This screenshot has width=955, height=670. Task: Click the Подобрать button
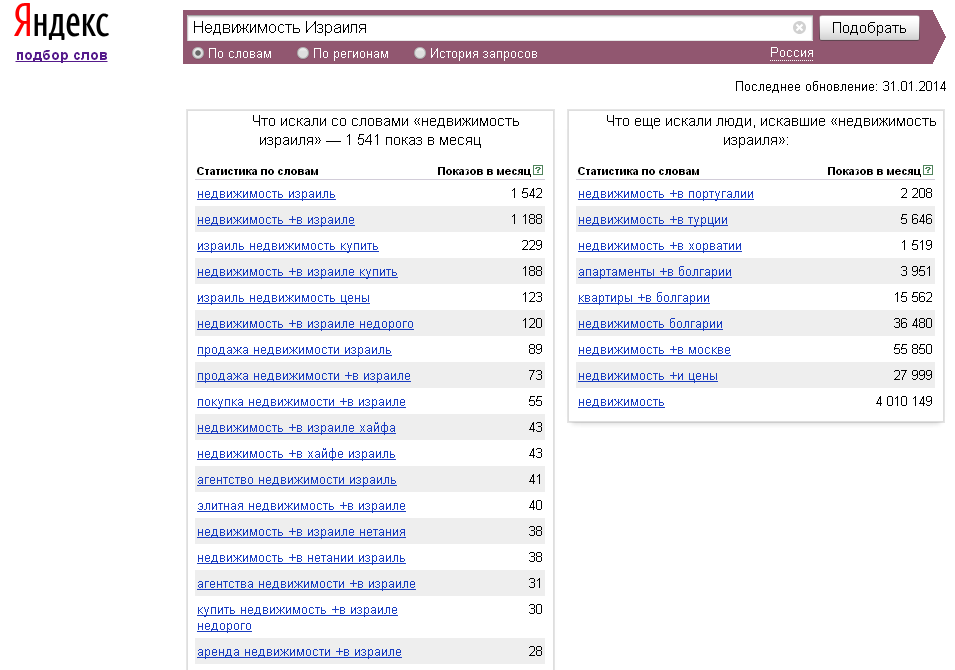[869, 28]
